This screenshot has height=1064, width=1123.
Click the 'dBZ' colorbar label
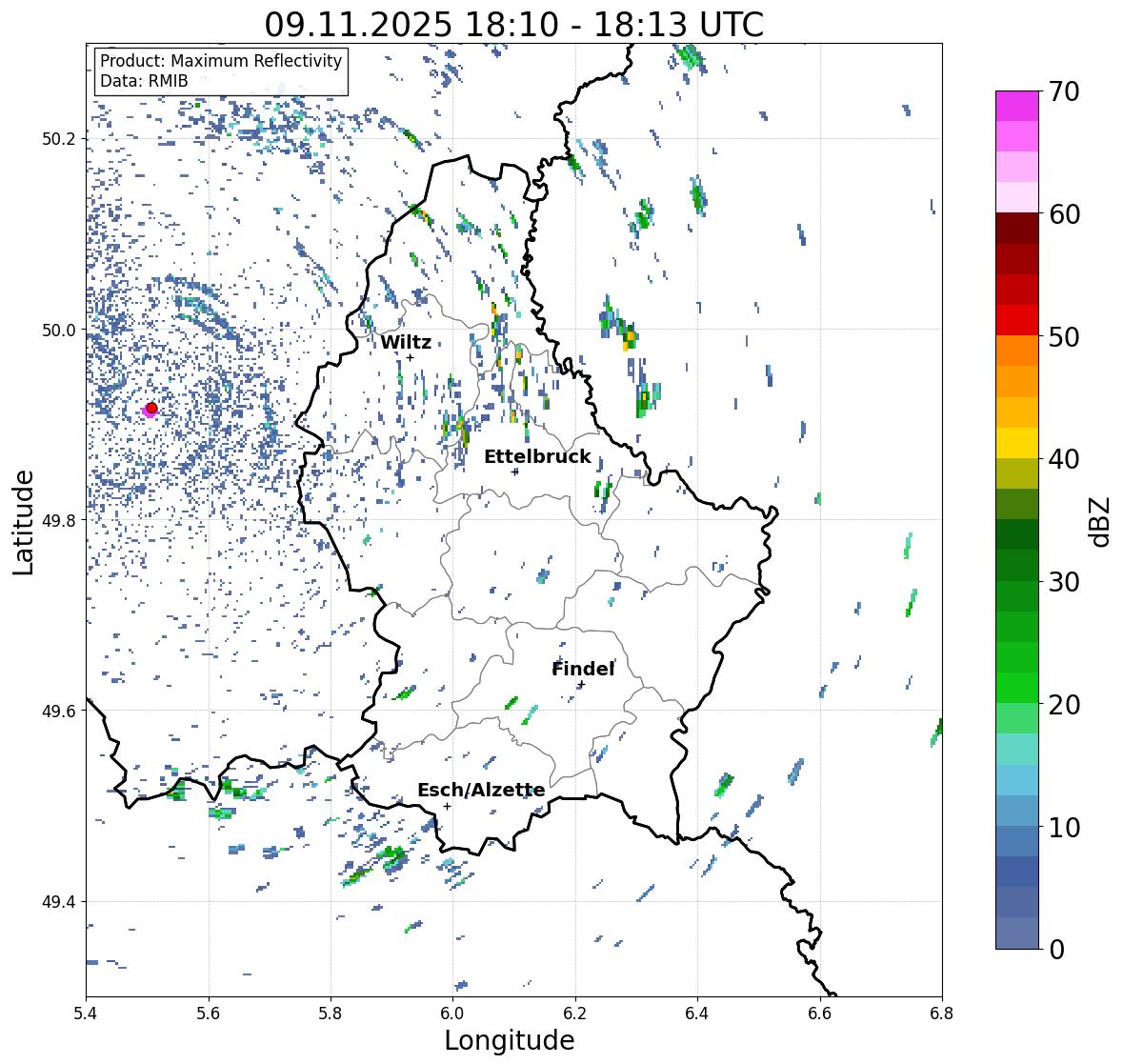pos(1100,522)
